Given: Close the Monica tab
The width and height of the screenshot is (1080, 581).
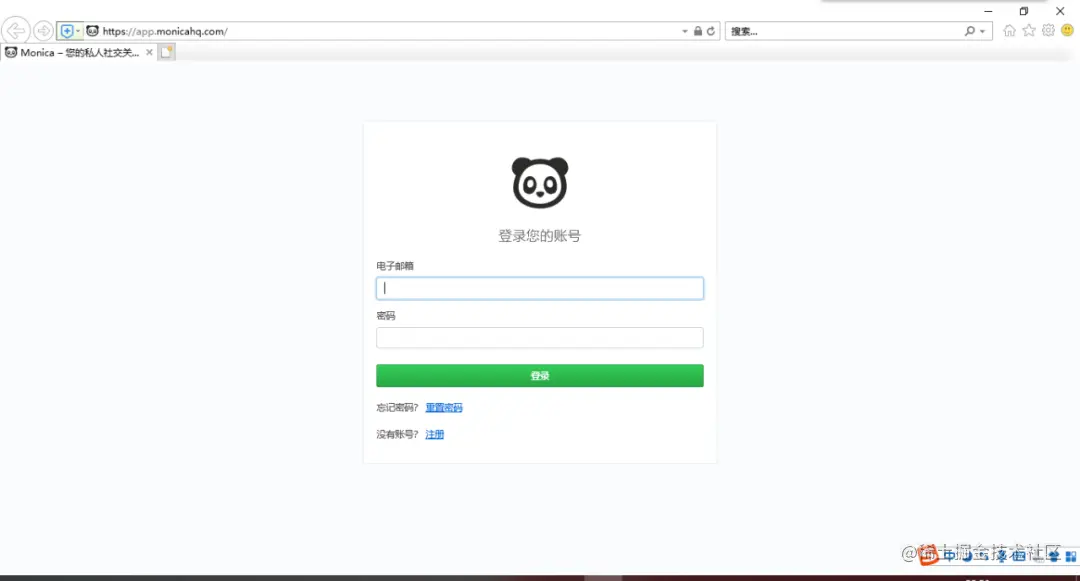Looking at the screenshot, I should coord(149,52).
